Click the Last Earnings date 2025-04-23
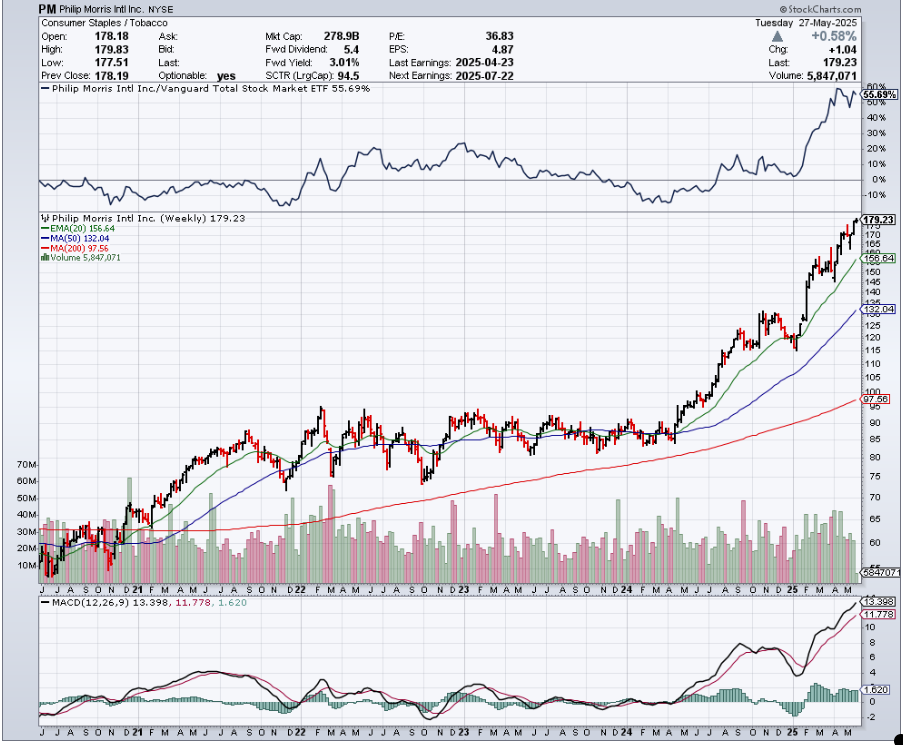Image resolution: width=903 pixels, height=745 pixels. pos(484,63)
